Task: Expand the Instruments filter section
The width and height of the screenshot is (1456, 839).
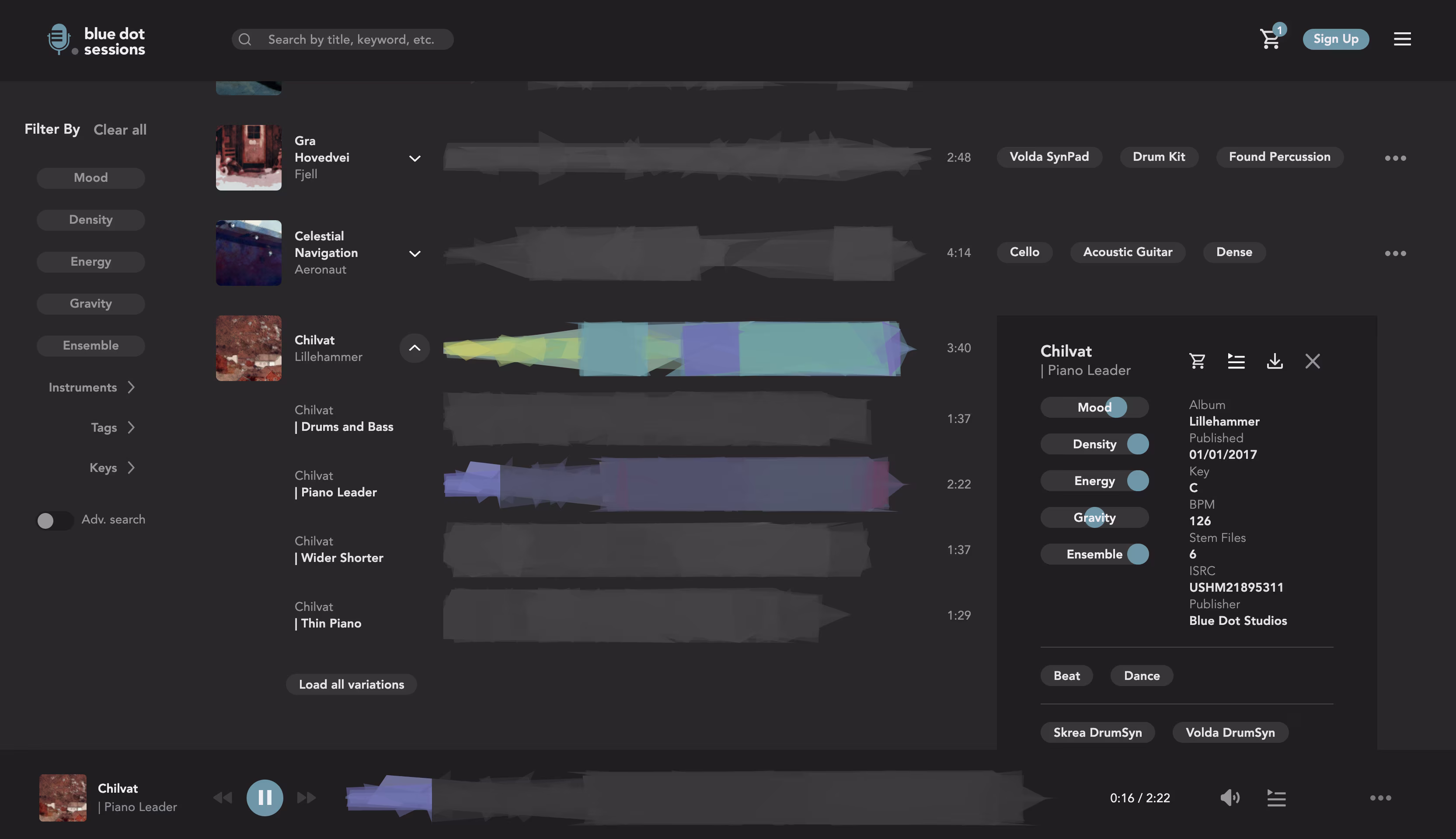Action: tap(91, 387)
